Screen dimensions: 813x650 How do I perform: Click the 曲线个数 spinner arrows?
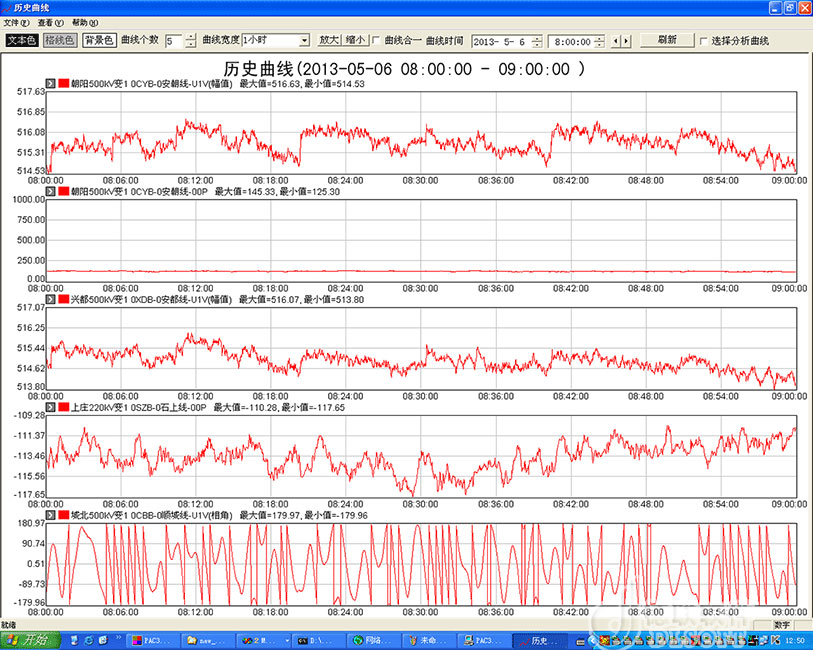coord(190,41)
